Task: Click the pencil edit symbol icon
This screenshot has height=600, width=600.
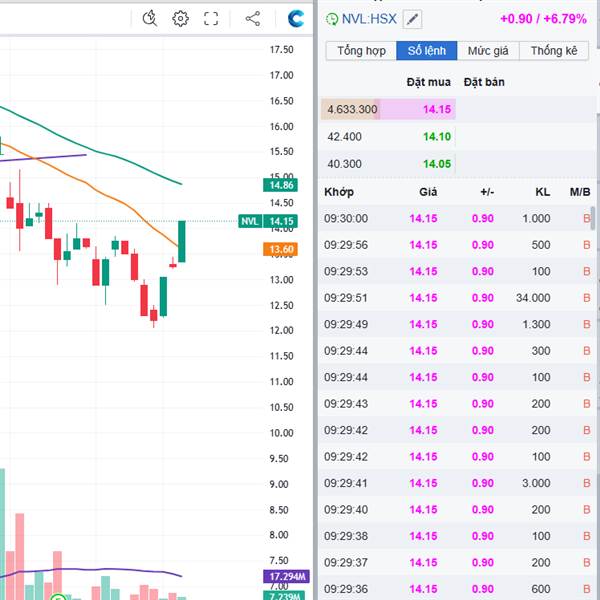Action: coord(413,19)
